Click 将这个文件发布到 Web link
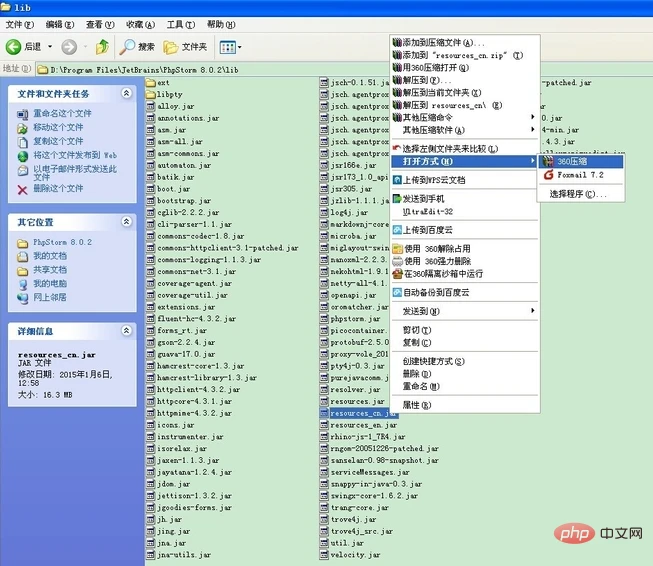653x566 pixels. pyautogui.click(x=75, y=155)
